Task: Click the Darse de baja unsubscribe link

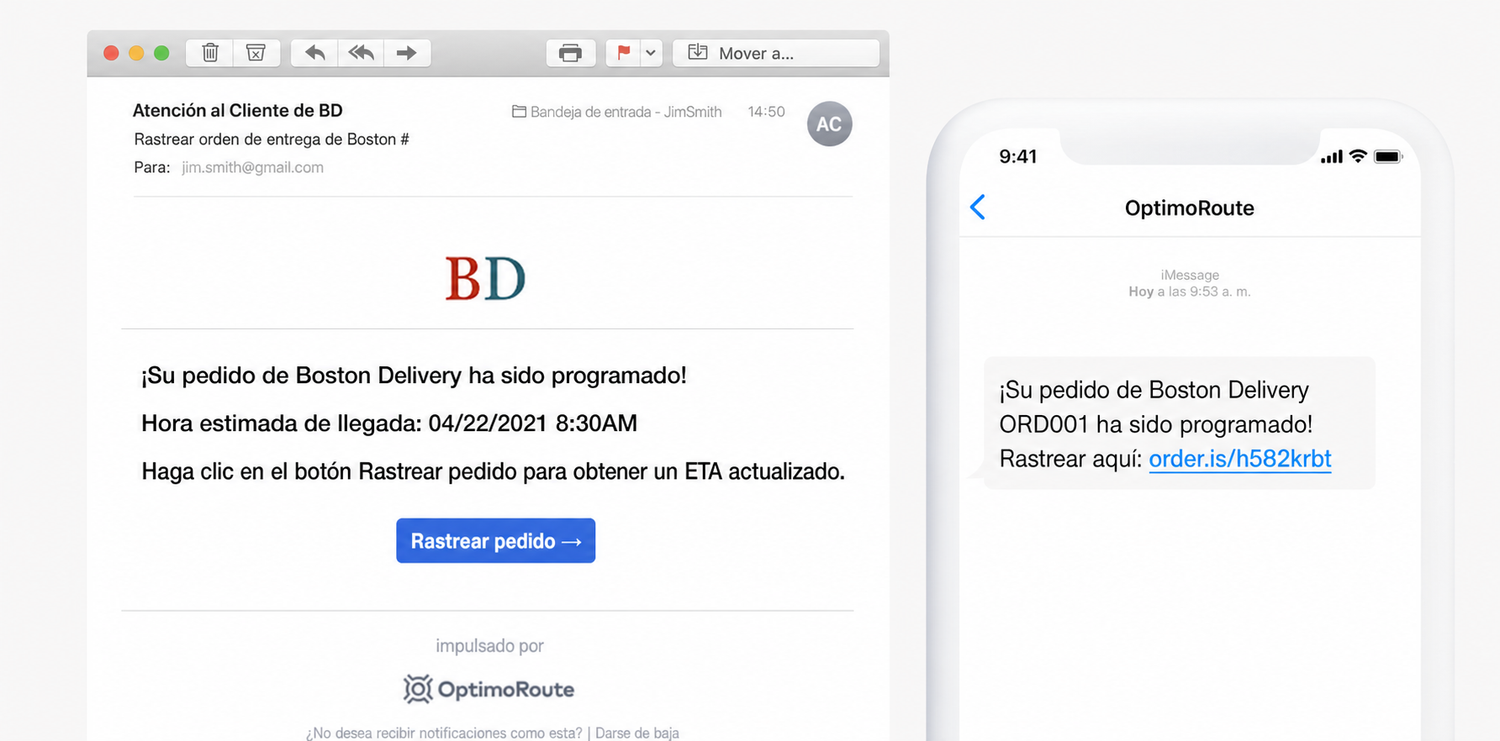Action: 637,733
